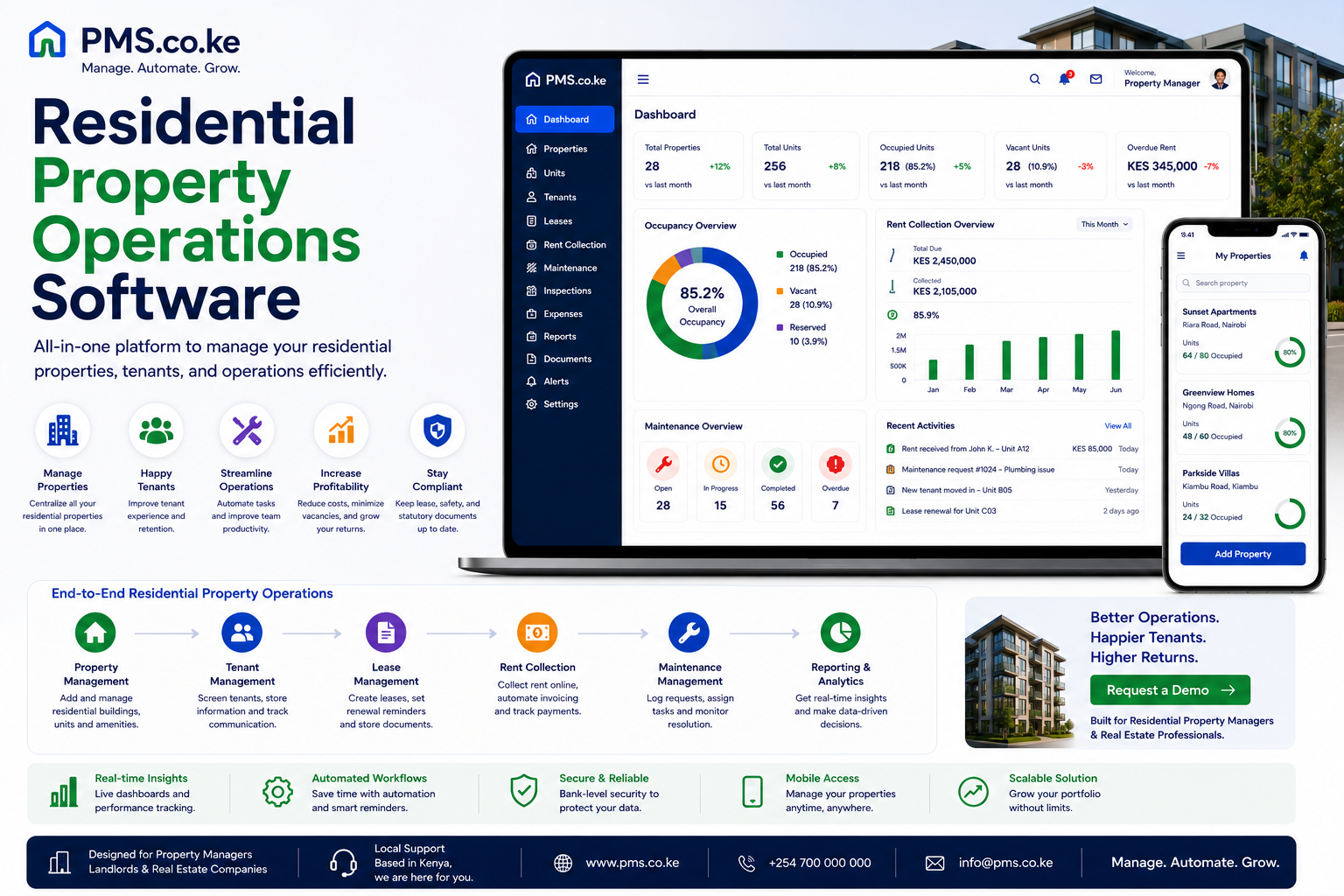Open the Greenview Homes property card

click(1242, 418)
